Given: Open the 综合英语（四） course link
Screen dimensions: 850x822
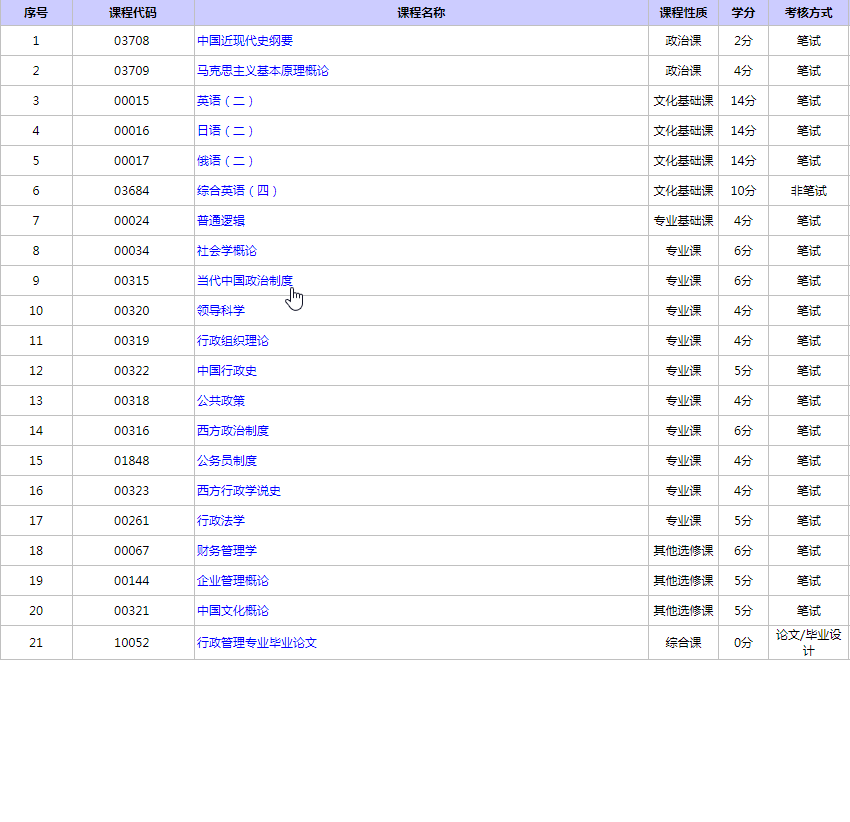Looking at the screenshot, I should click(237, 191).
